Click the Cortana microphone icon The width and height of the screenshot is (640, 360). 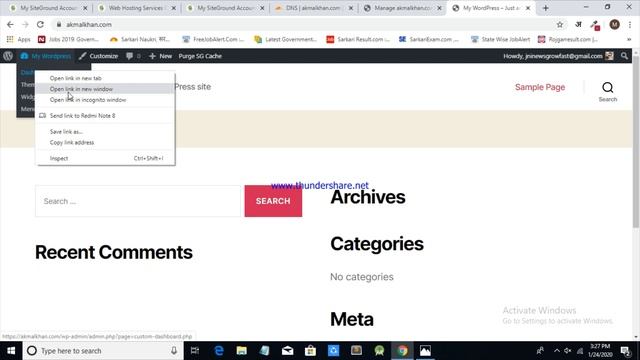[x=174, y=351]
